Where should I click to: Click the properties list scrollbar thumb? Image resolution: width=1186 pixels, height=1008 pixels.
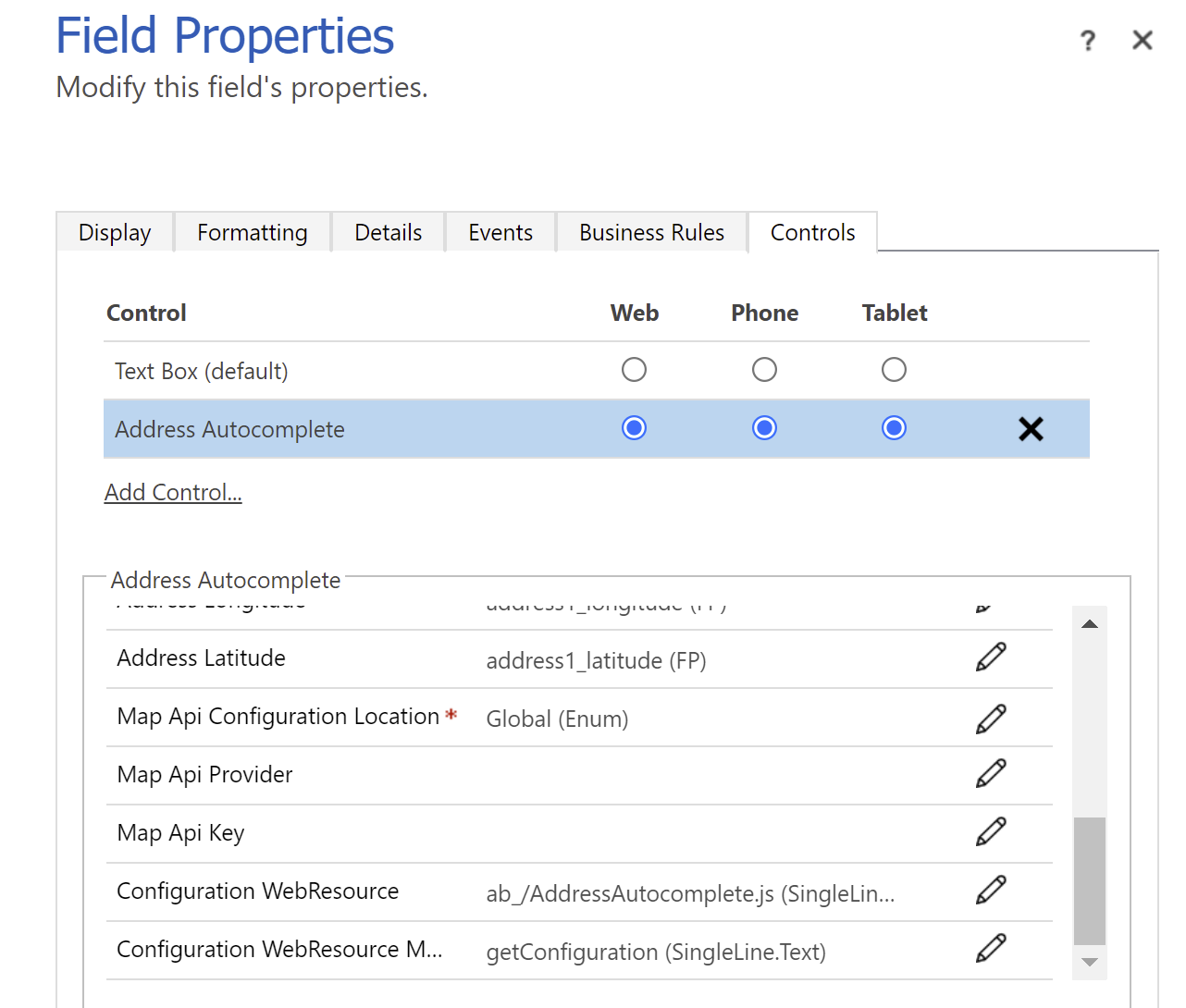point(1090,880)
